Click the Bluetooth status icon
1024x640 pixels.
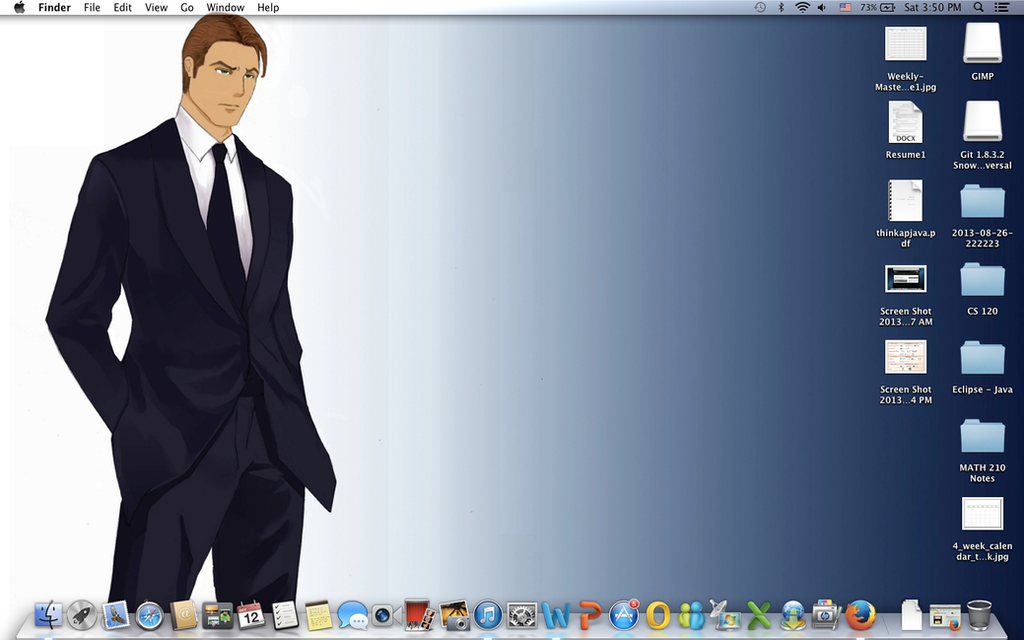780,7
